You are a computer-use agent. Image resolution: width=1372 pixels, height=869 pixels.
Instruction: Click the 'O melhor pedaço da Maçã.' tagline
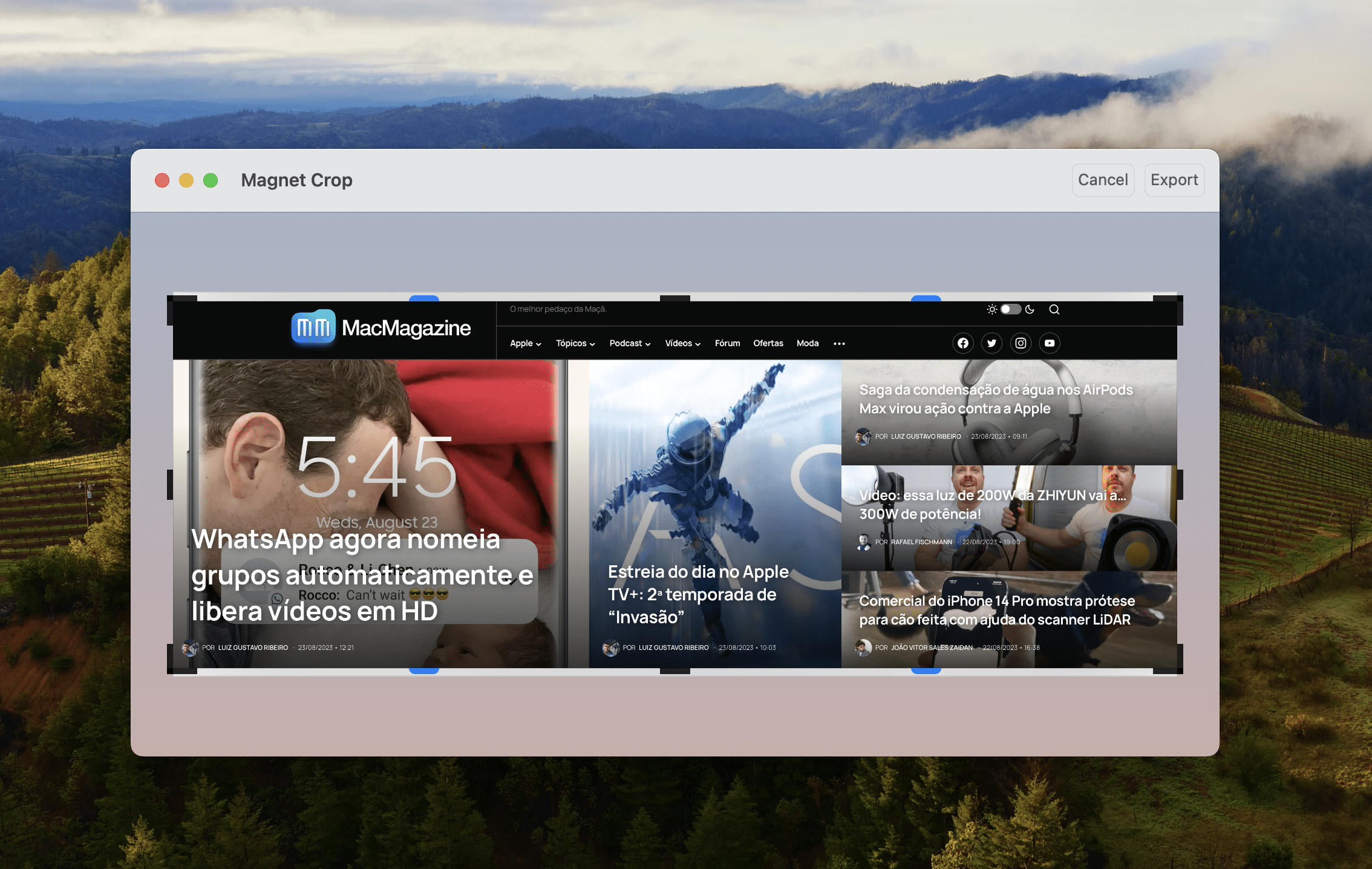(x=558, y=309)
